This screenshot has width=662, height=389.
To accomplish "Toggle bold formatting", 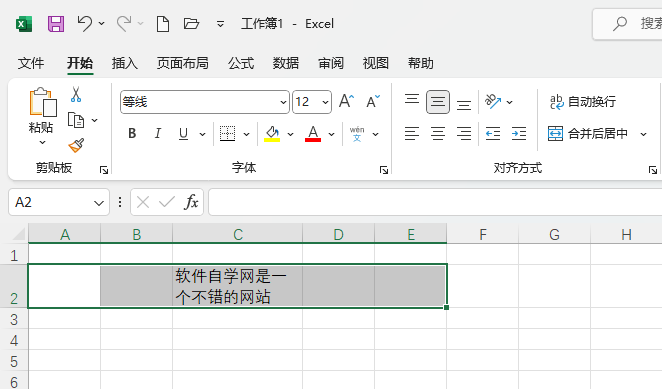I will (x=132, y=134).
